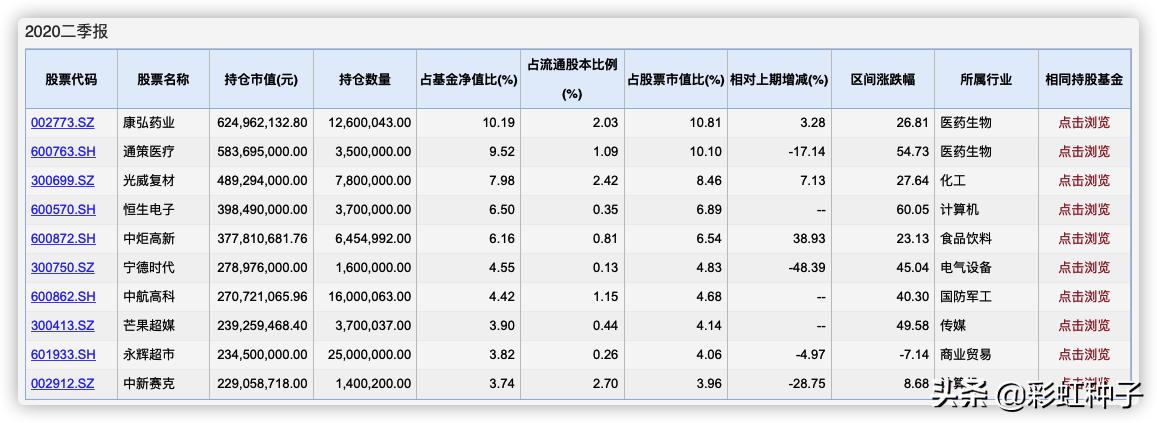Open stock code link 300750.SZ

point(63,267)
